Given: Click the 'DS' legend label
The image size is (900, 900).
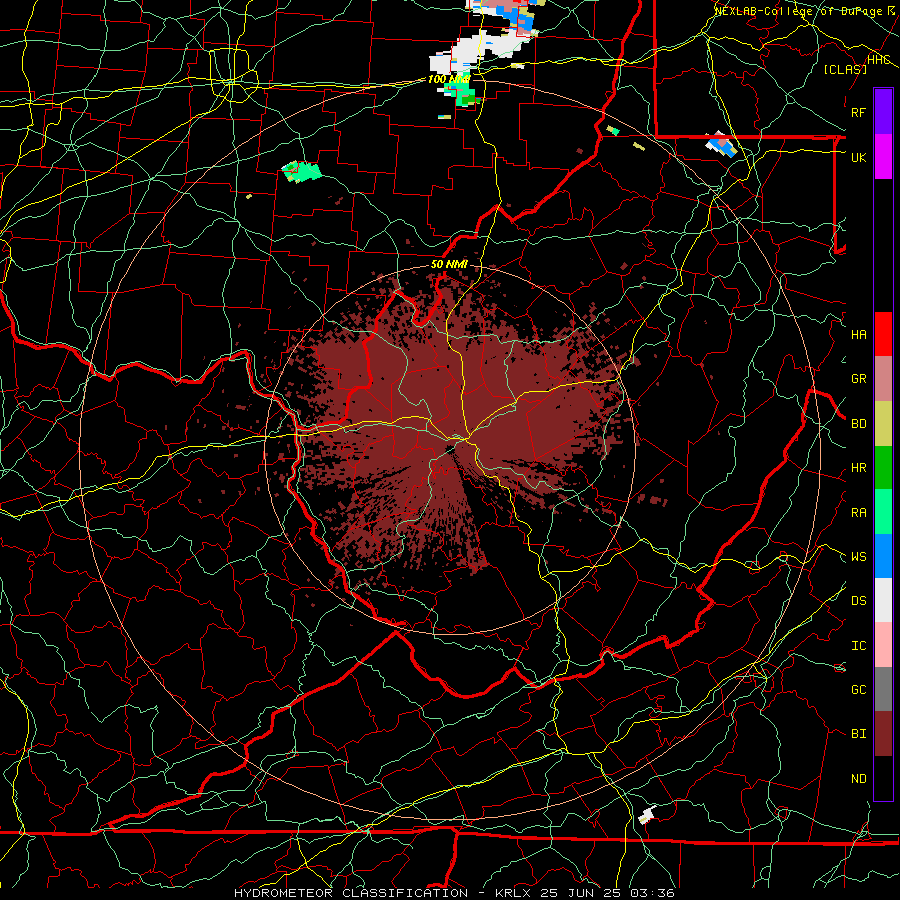Looking at the screenshot, I should 858,601.
